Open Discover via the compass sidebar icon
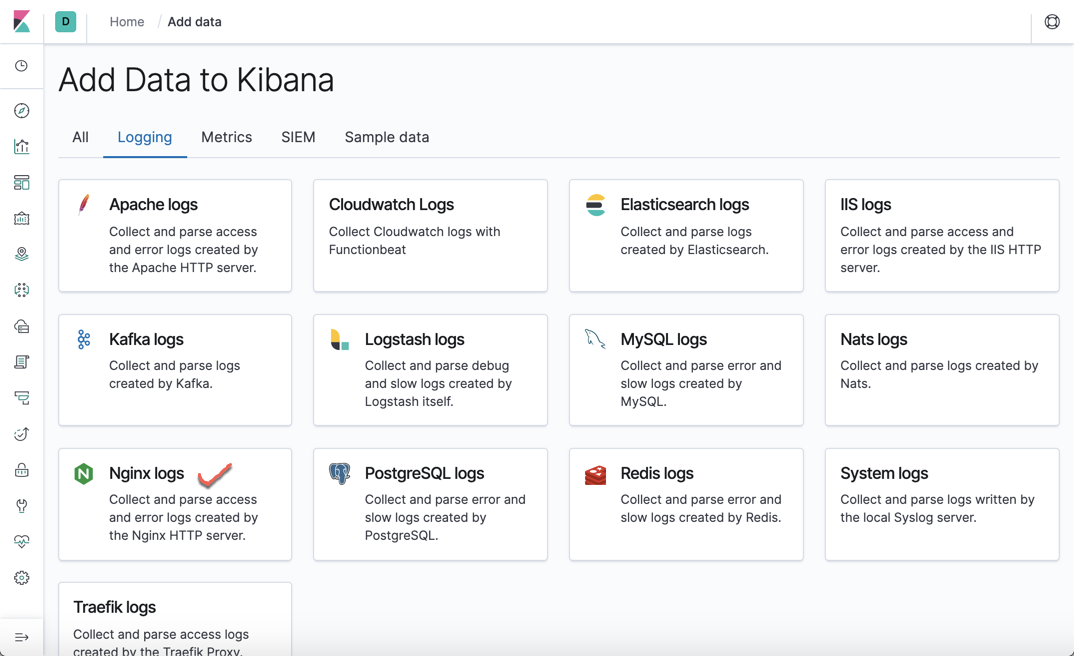The width and height of the screenshot is (1074, 656). coord(22,111)
